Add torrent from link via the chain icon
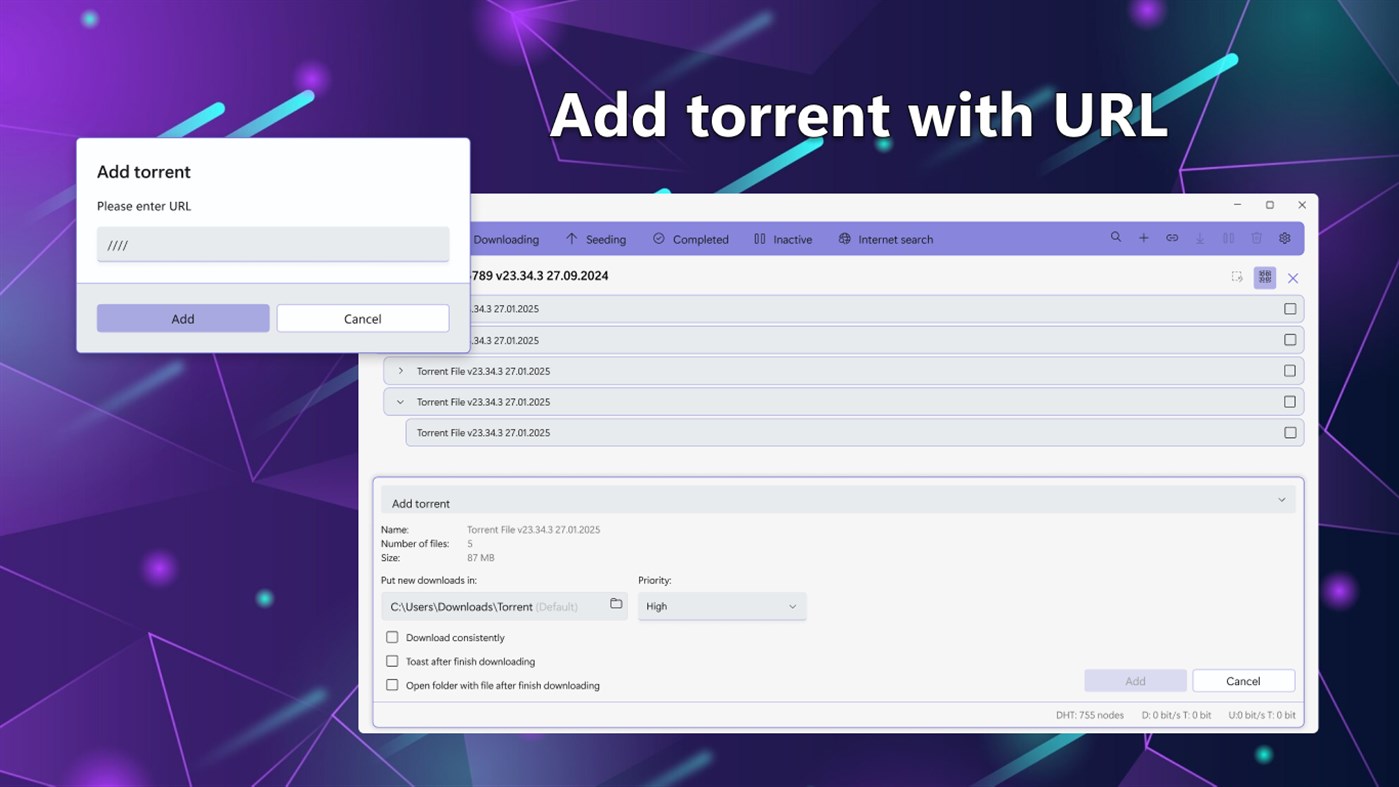Image resolution: width=1399 pixels, height=787 pixels. coord(1171,238)
